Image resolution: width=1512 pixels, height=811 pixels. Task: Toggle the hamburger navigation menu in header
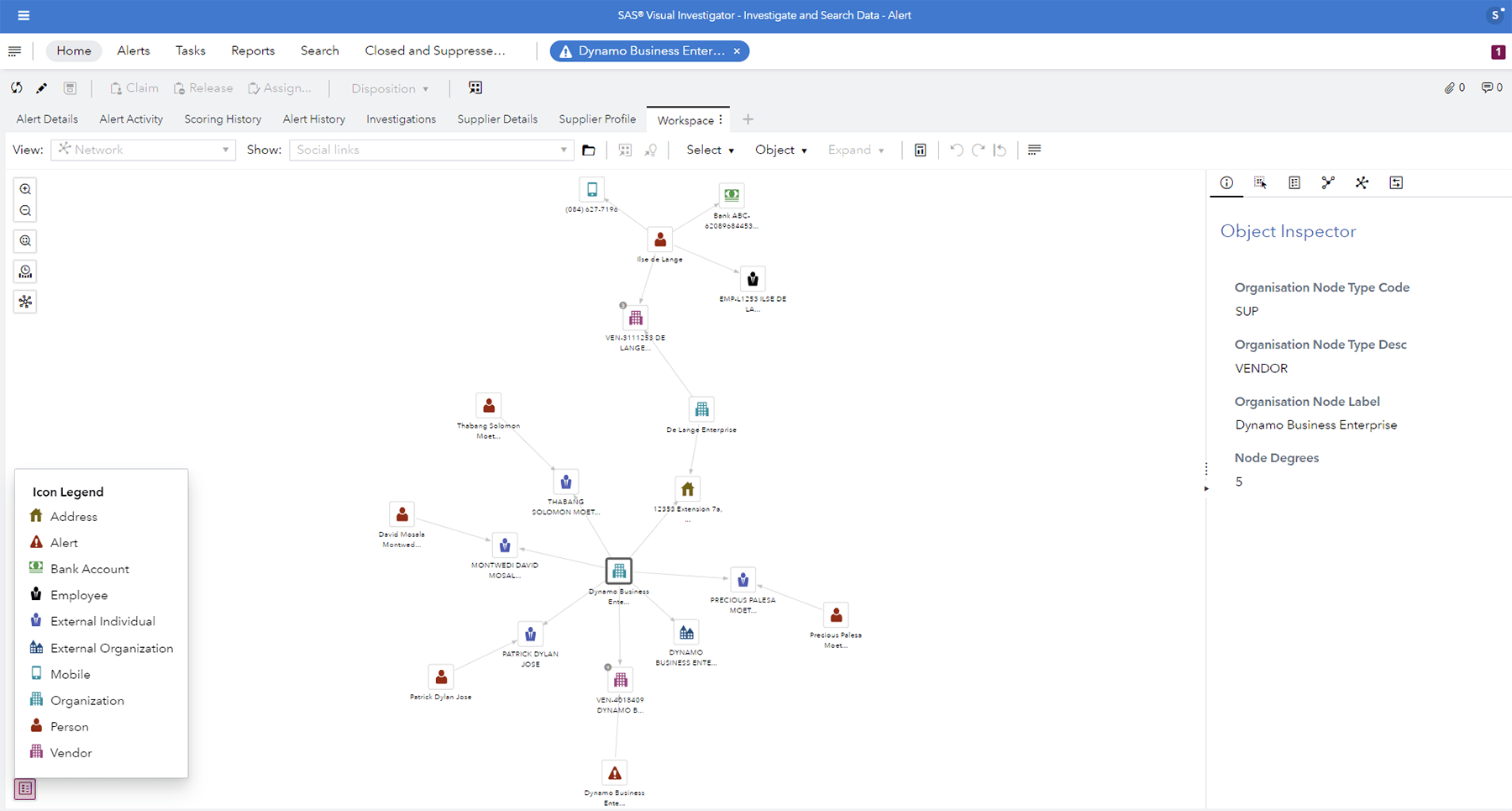point(24,15)
